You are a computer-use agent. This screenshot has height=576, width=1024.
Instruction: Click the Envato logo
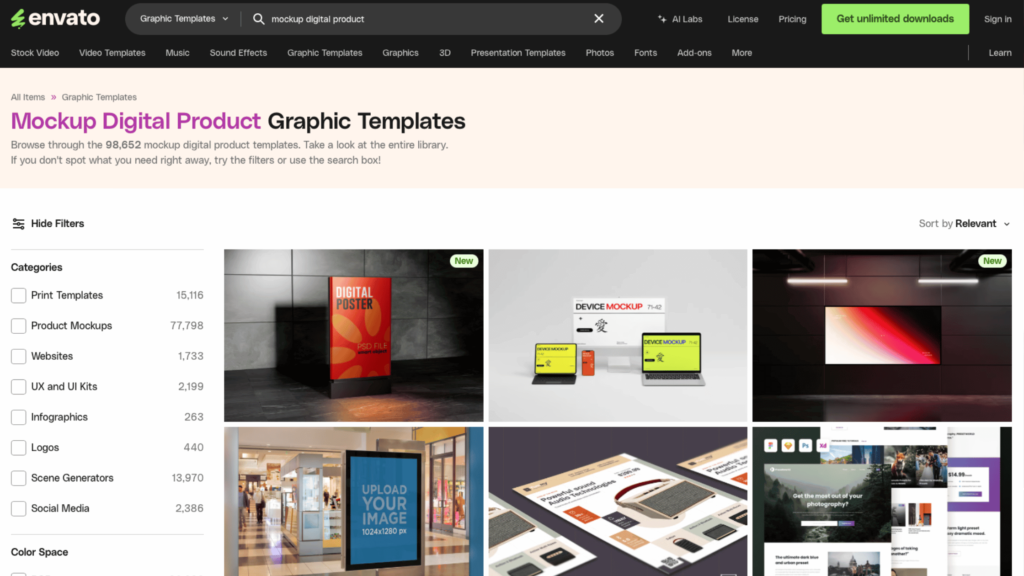(x=55, y=19)
